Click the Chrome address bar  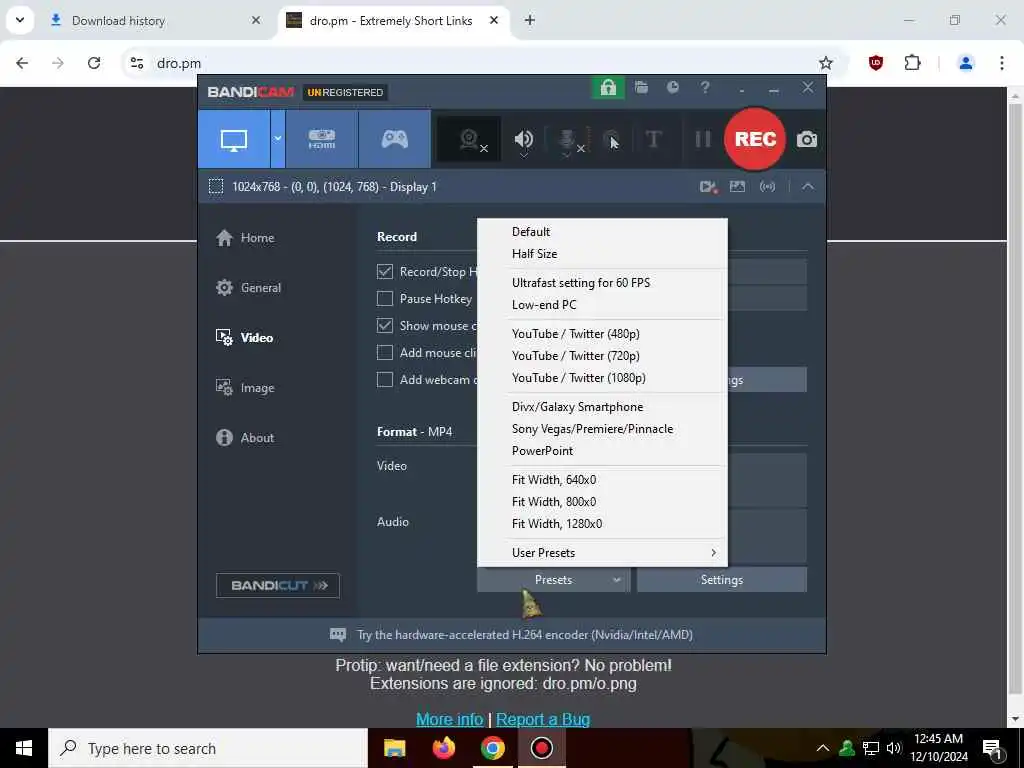click(x=483, y=63)
